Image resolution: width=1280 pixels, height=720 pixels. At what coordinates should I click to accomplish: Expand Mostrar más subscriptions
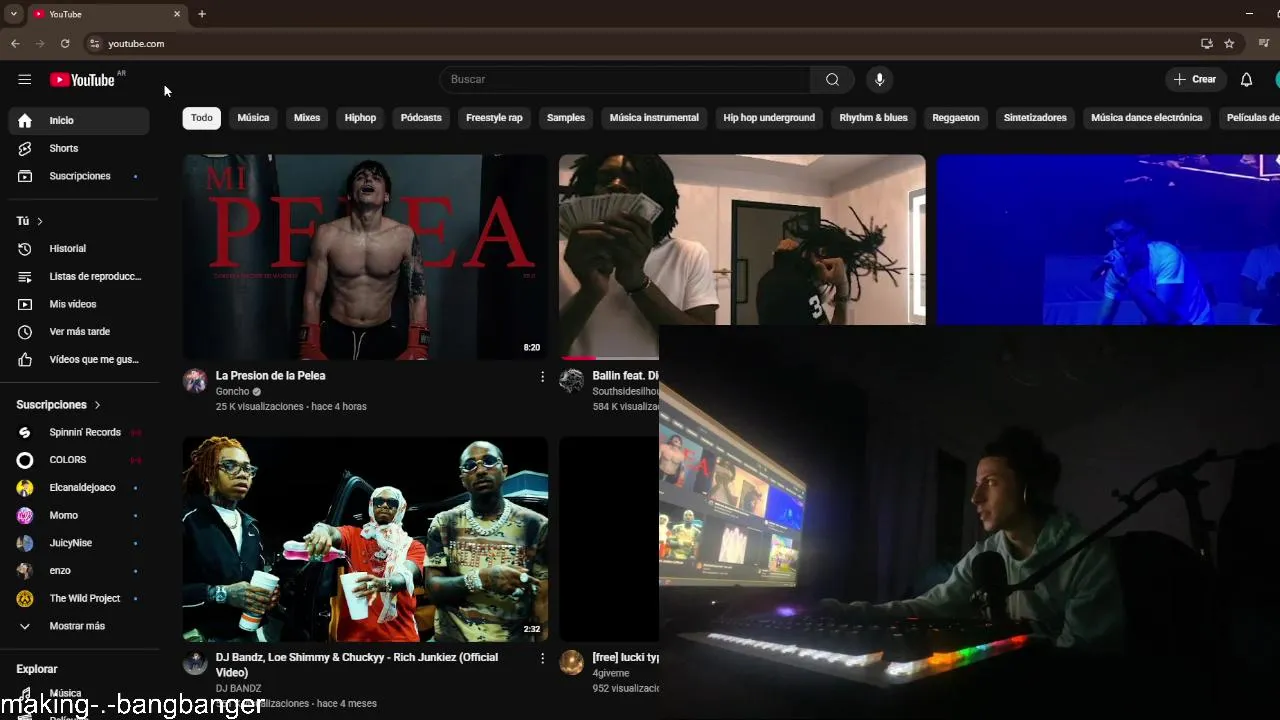click(x=79, y=626)
